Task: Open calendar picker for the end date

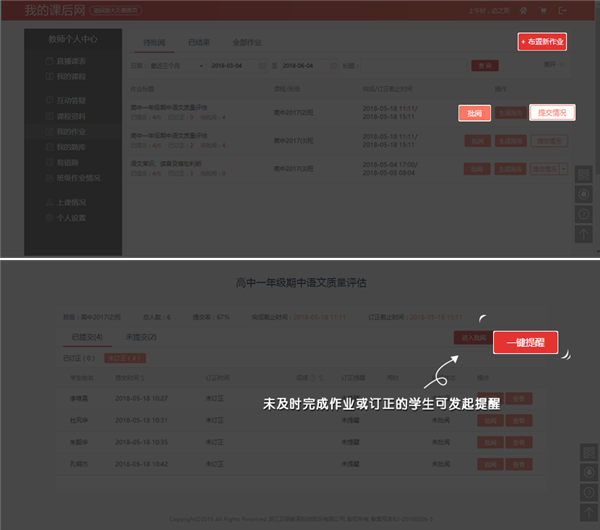Action: (x=333, y=66)
